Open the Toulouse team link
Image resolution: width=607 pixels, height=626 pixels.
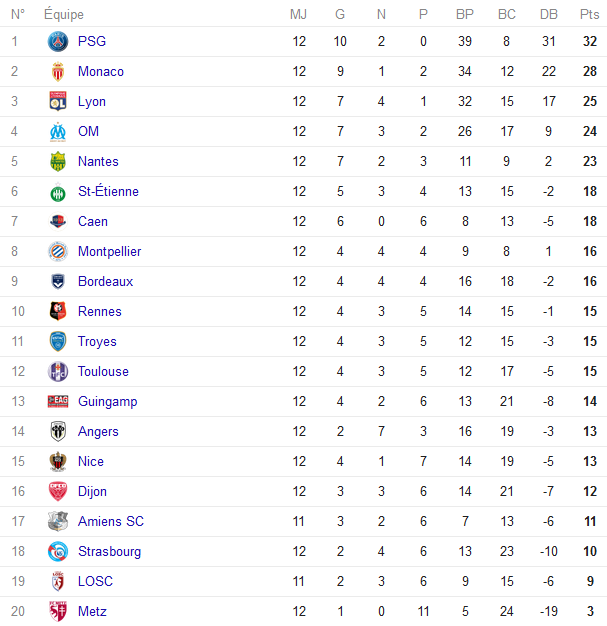click(103, 371)
